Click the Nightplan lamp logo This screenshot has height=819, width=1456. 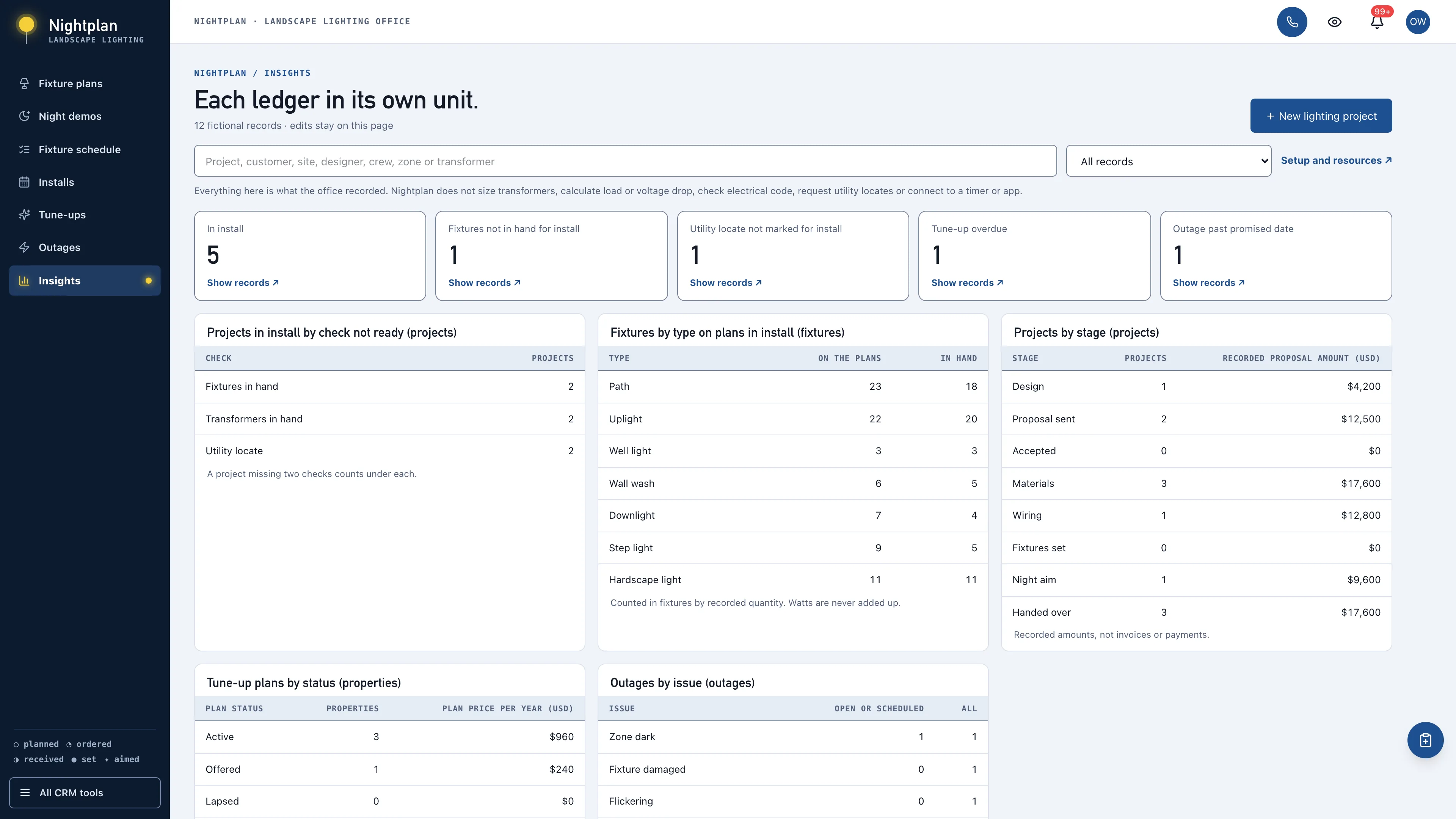tap(26, 28)
